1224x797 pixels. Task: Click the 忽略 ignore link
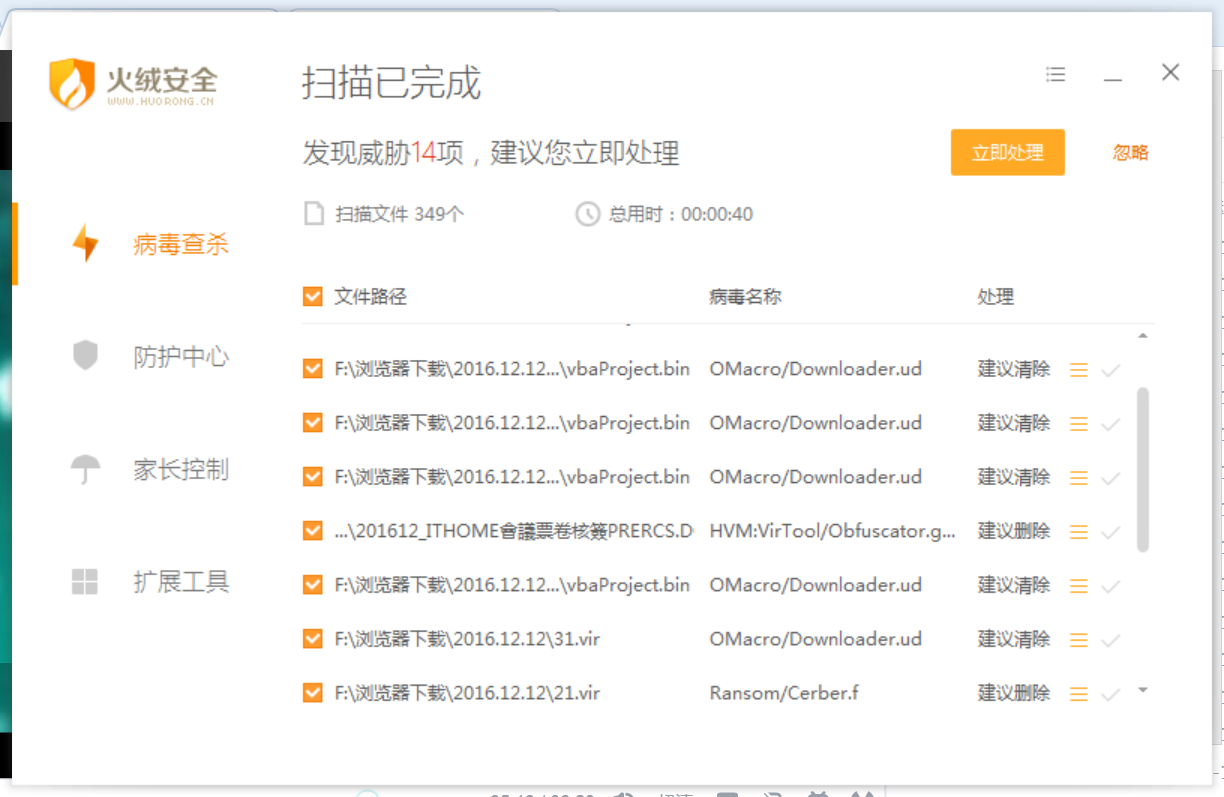(1130, 153)
